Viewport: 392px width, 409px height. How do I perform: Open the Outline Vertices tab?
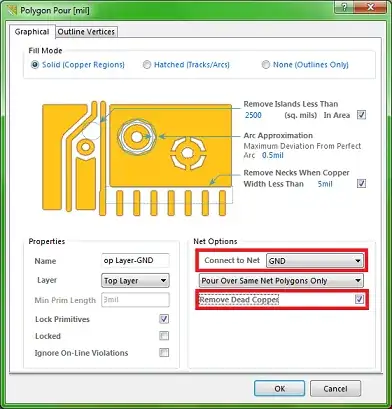pos(86,32)
